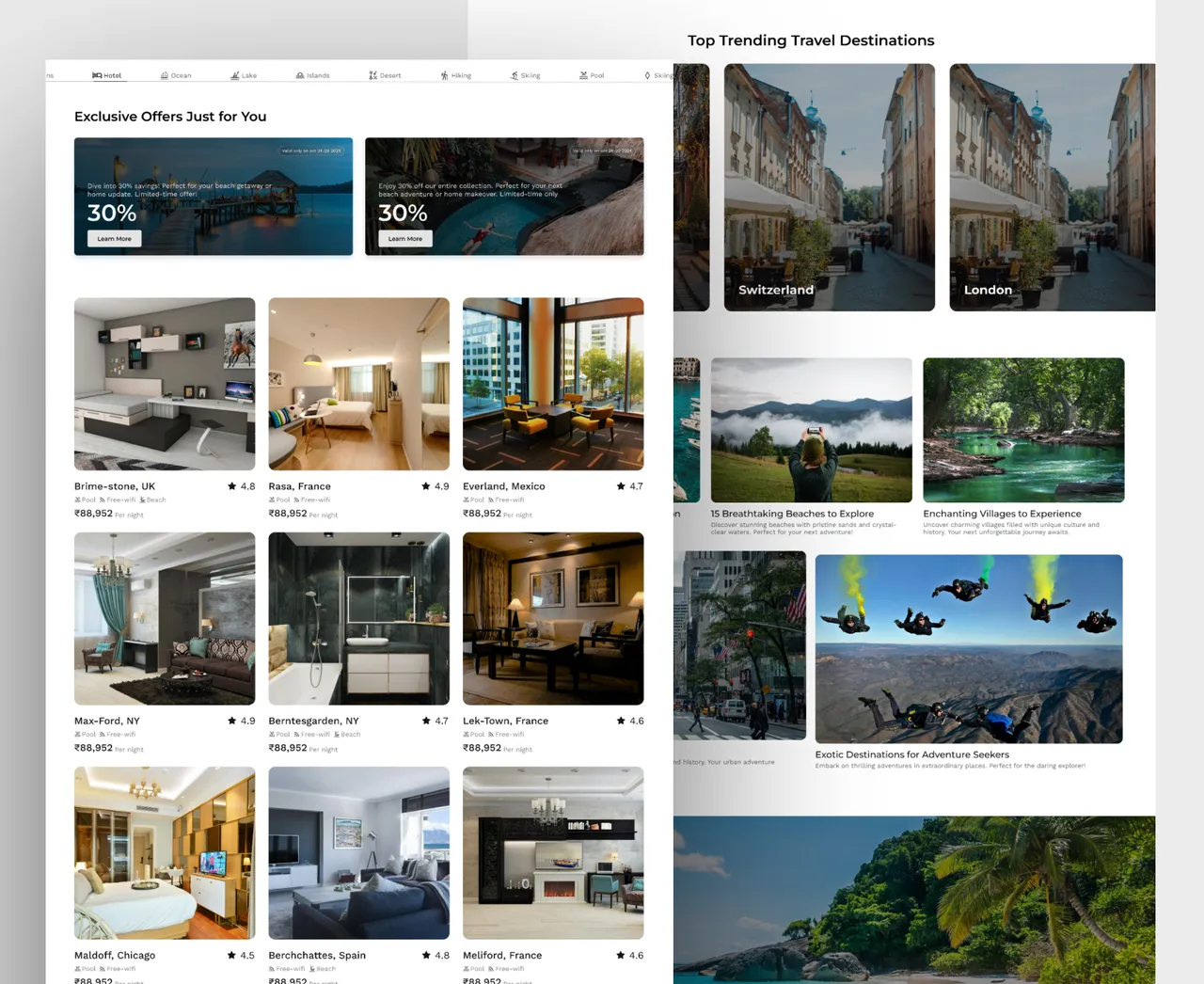Open the London destination card
This screenshot has height=984, width=1204.
click(x=1053, y=187)
